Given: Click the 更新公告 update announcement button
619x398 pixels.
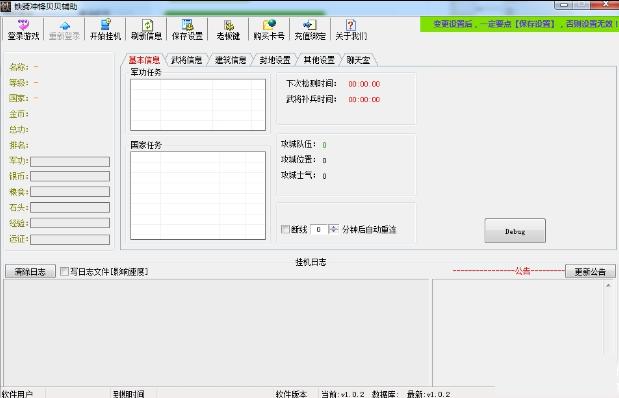Looking at the screenshot, I should pos(590,272).
